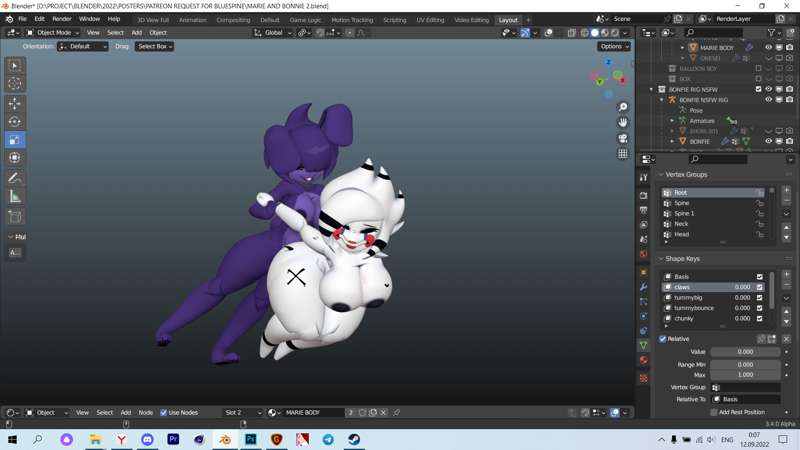Click the Range Min value field
Screen dimensions: 800x450
pos(745,365)
